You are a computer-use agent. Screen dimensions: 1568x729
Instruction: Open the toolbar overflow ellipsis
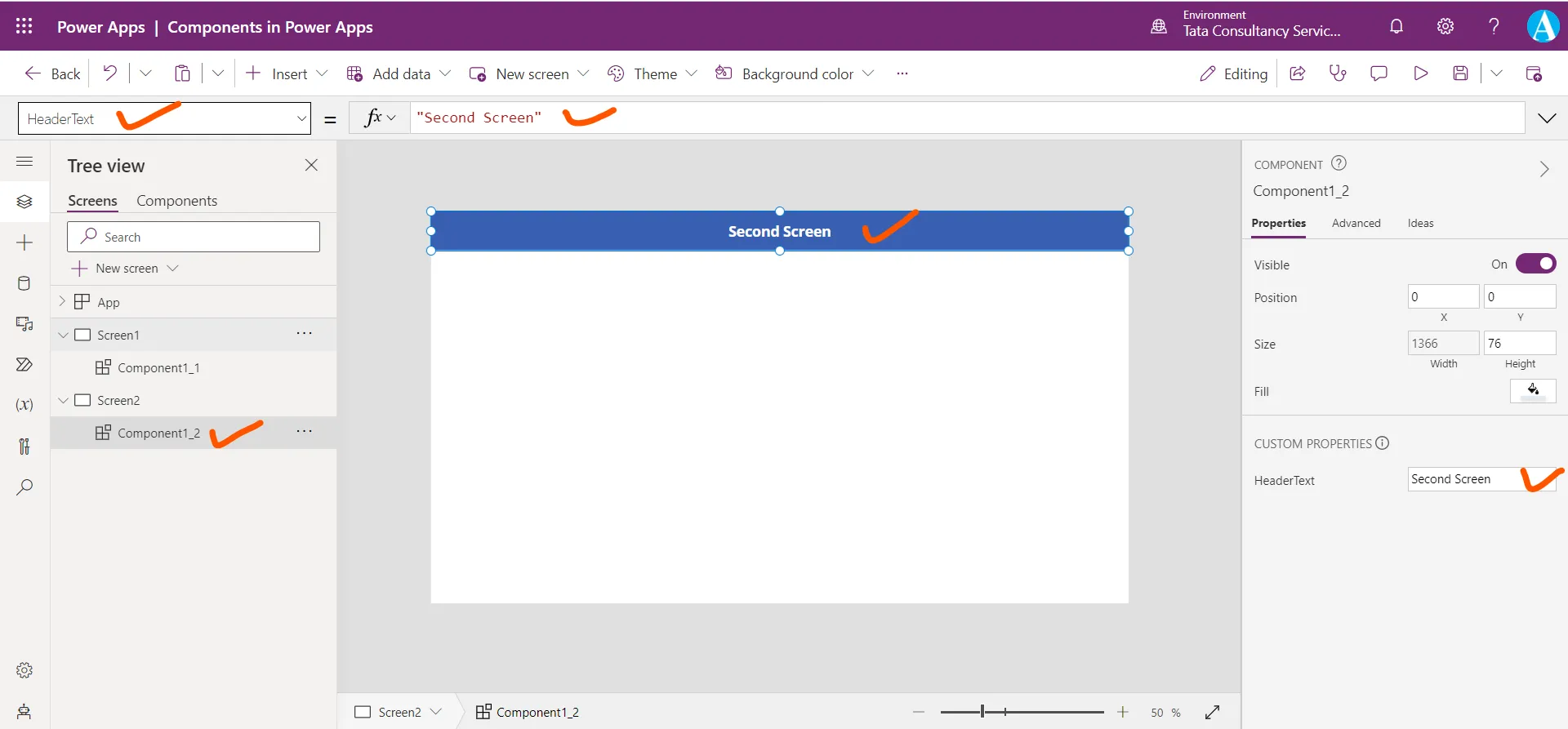point(902,73)
